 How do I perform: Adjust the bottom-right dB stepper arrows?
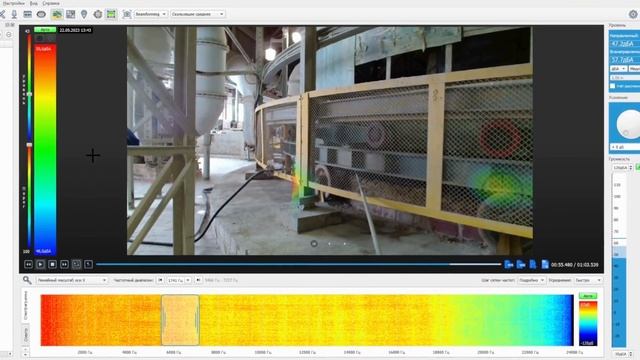(631, 354)
